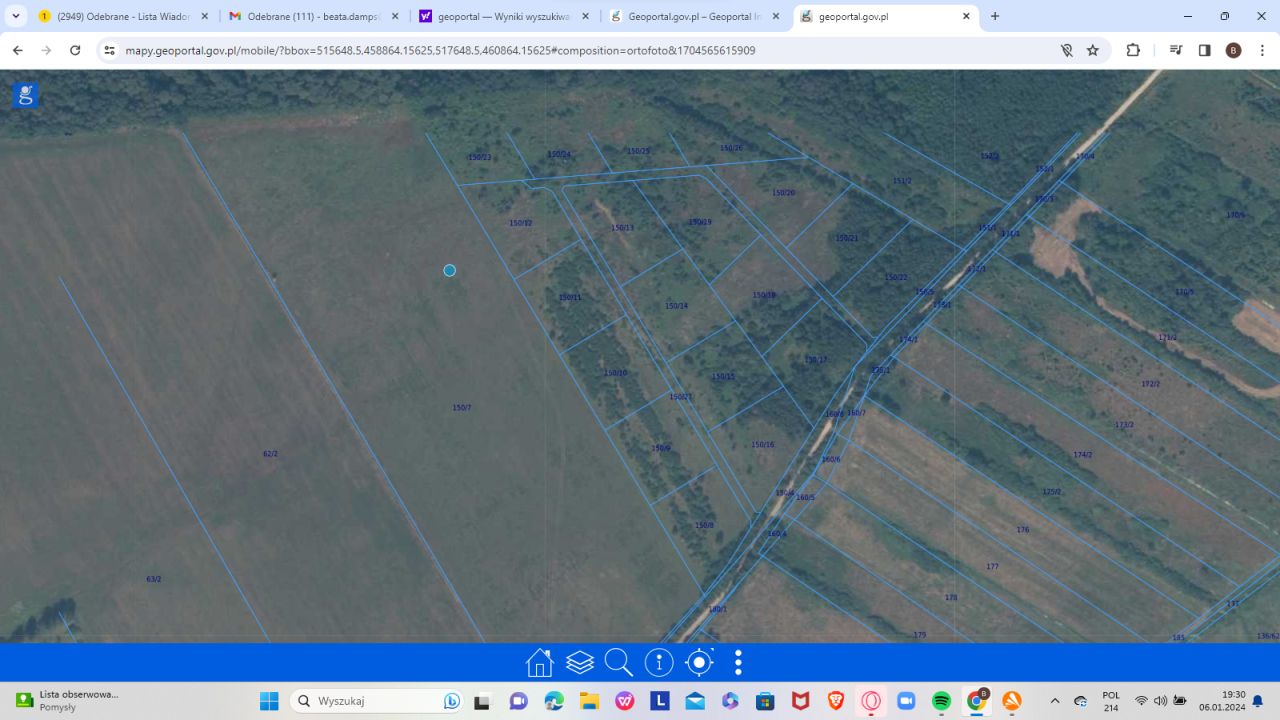This screenshot has width=1280, height=720.
Task: Open the browser extensions menu
Action: click(1133, 50)
